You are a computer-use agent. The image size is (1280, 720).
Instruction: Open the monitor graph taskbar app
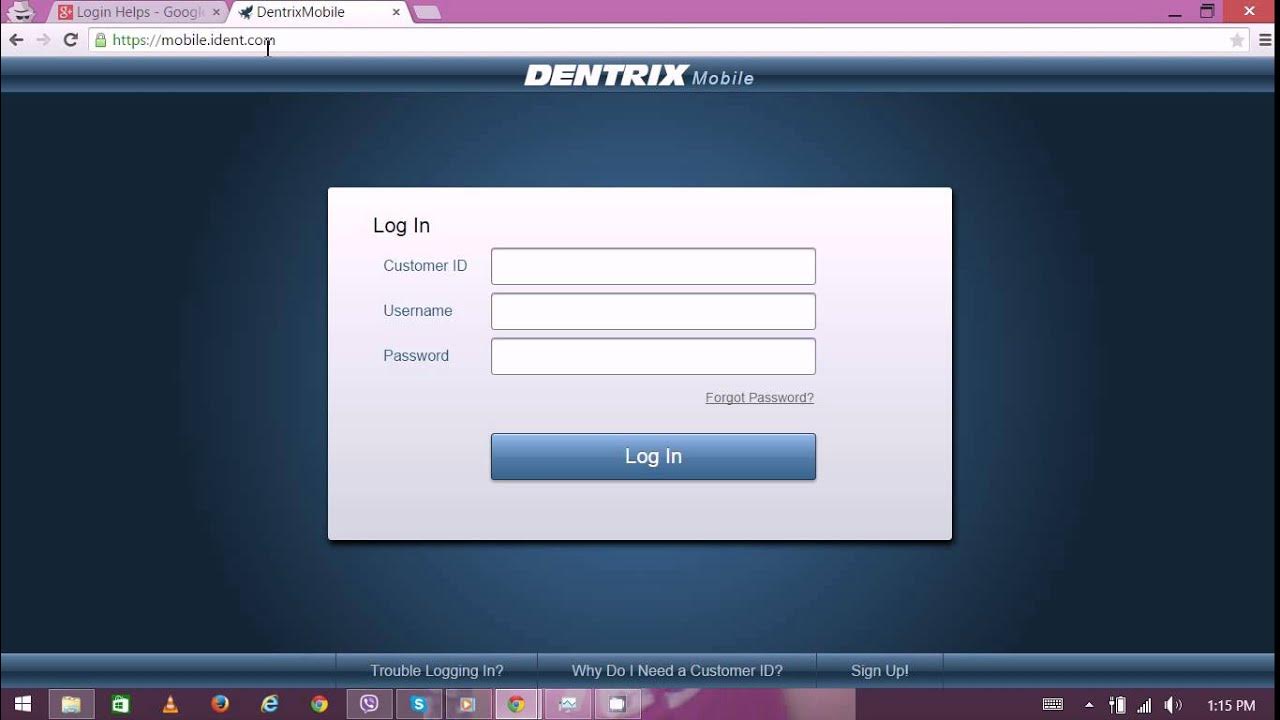click(x=568, y=704)
